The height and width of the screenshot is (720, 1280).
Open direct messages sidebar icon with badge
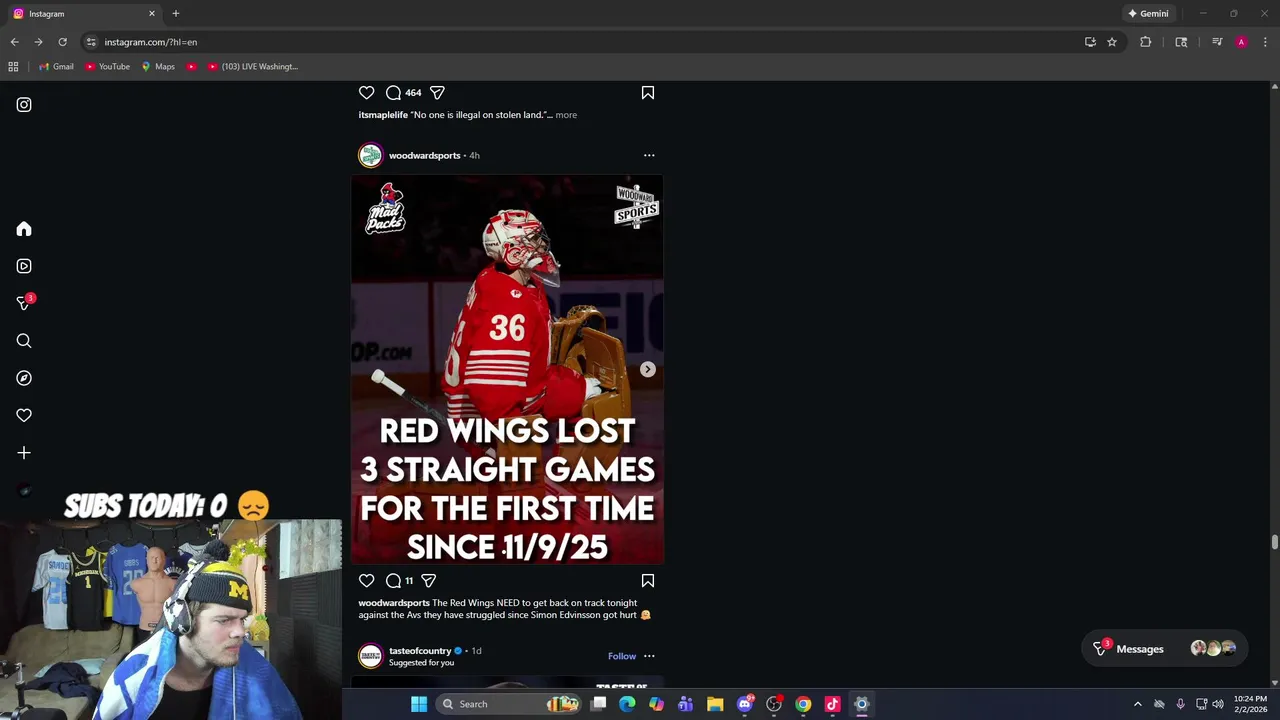click(x=25, y=303)
